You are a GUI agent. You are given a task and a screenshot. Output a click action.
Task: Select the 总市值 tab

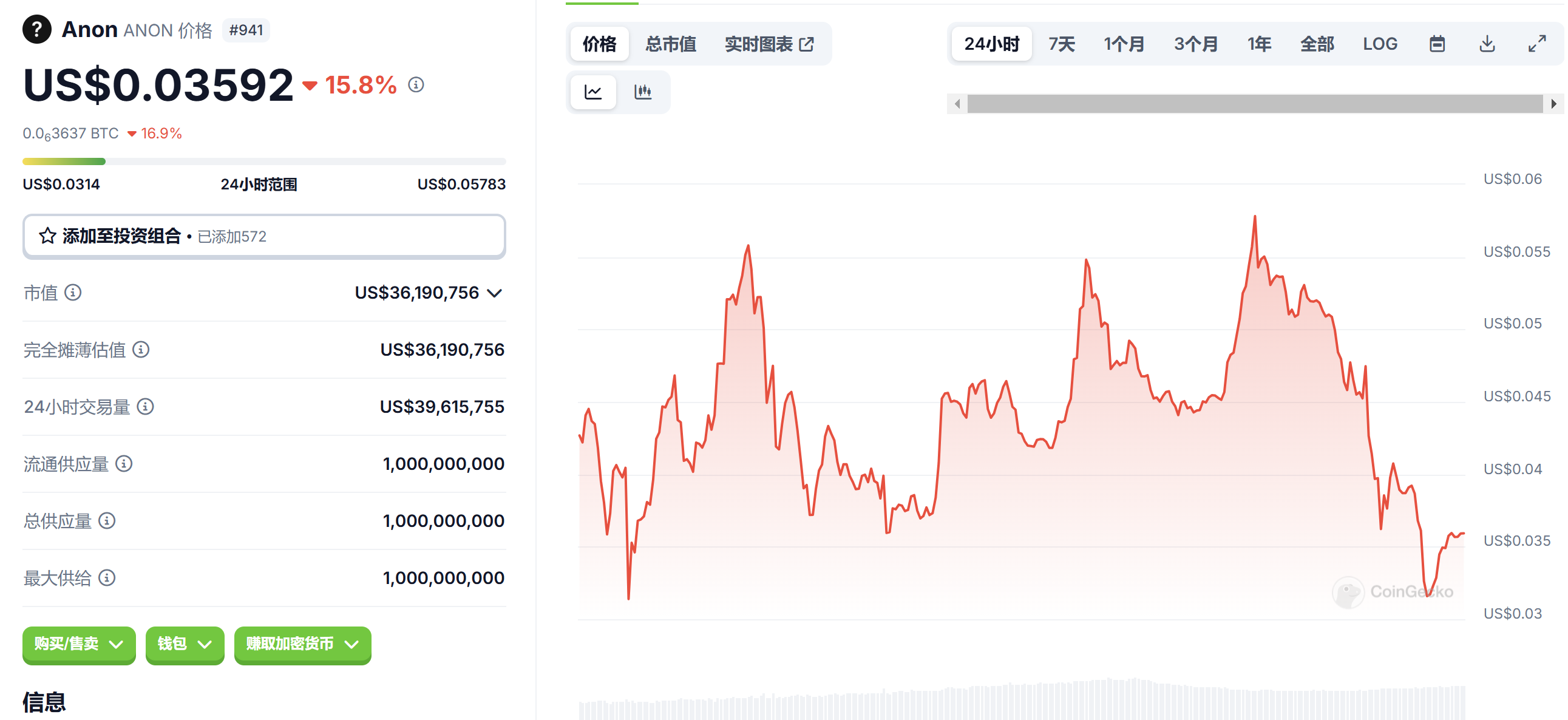point(671,44)
